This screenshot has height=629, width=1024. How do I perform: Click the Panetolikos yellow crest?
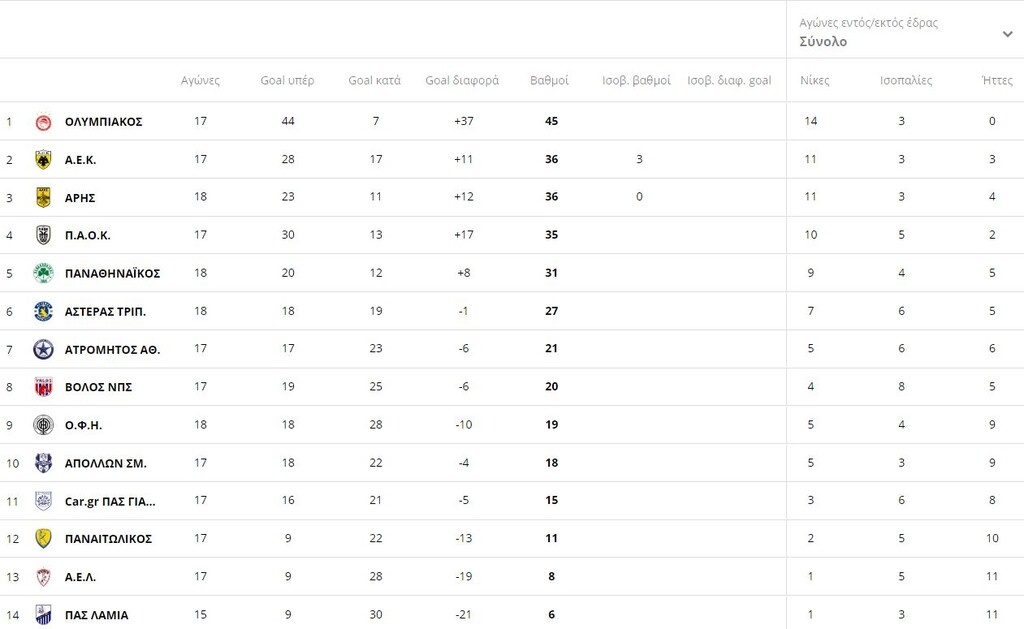[x=43, y=538]
